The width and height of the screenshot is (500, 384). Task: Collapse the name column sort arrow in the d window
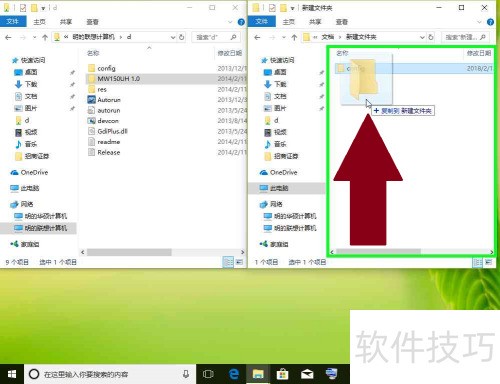pyautogui.click(x=149, y=48)
